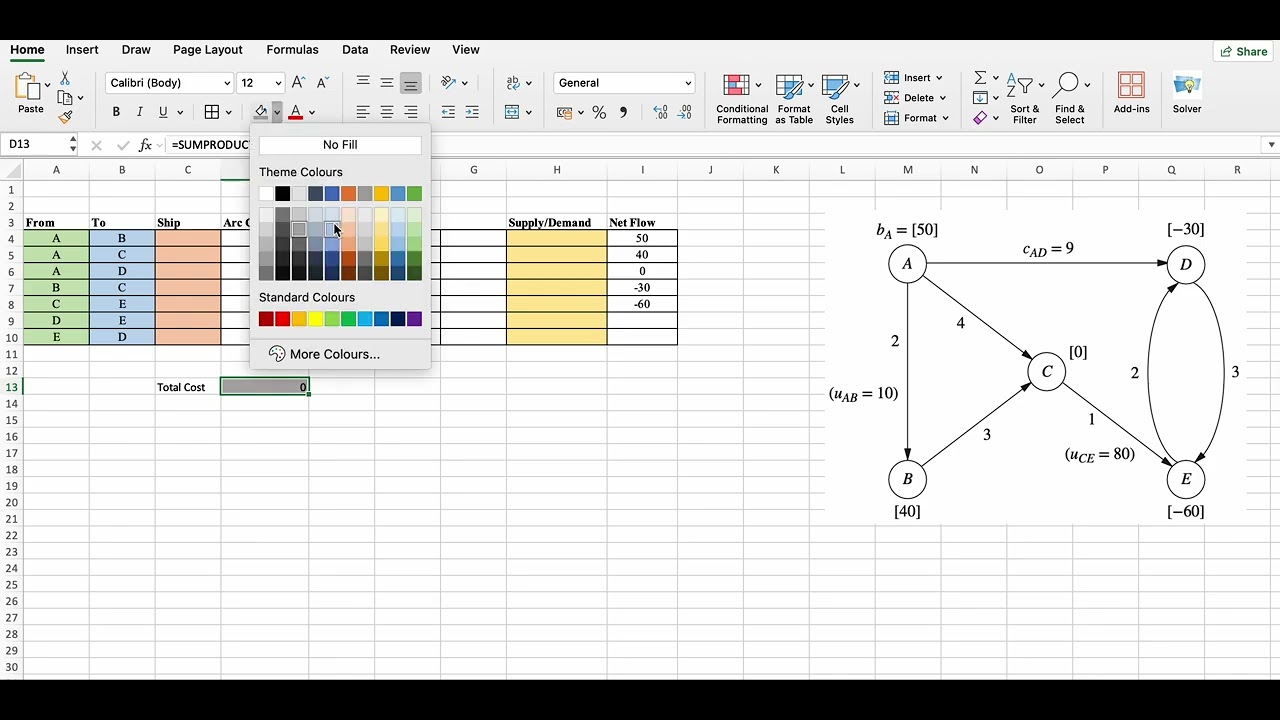Open the Borders grid icon
The height and width of the screenshot is (720, 1280).
(212, 112)
